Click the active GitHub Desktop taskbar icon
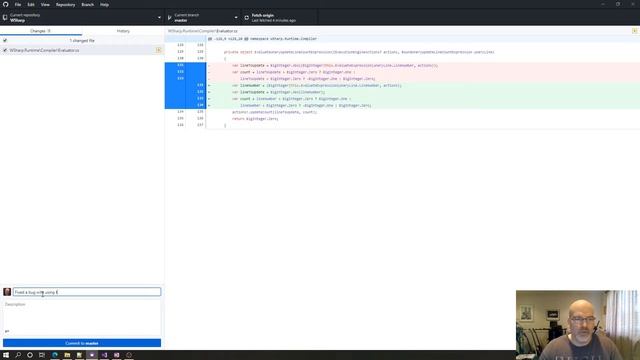Screen dimensions: 640x360 click(92, 355)
